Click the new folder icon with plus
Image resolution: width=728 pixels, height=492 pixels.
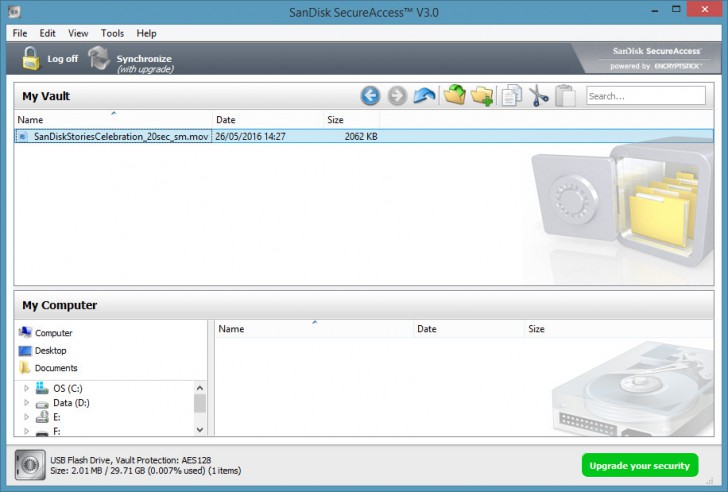coord(482,96)
